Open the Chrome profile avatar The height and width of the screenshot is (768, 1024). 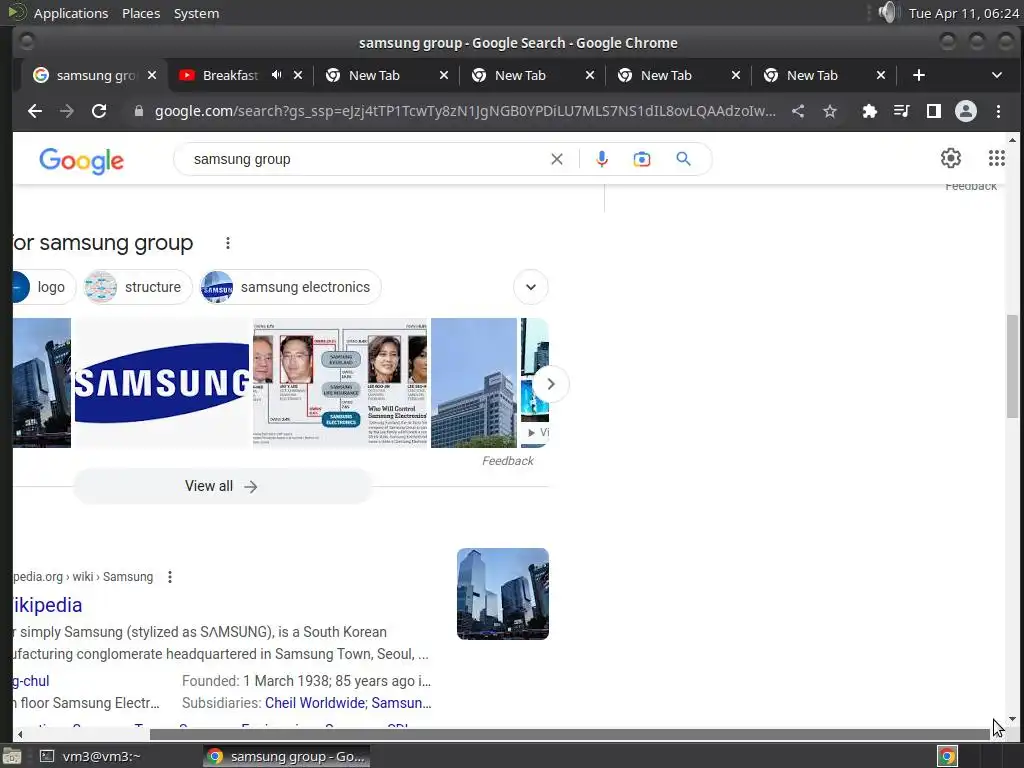[x=966, y=111]
